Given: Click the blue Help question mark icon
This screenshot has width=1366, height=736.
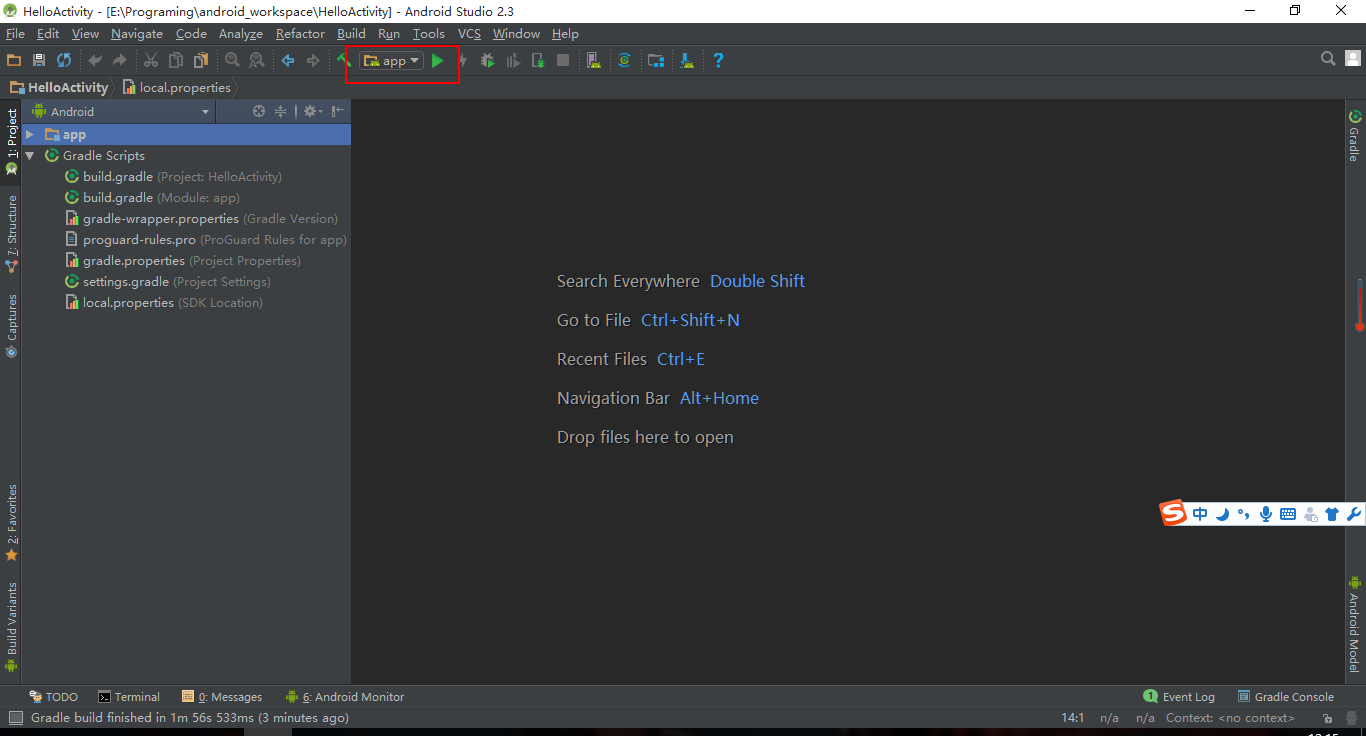Looking at the screenshot, I should pyautogui.click(x=718, y=61).
